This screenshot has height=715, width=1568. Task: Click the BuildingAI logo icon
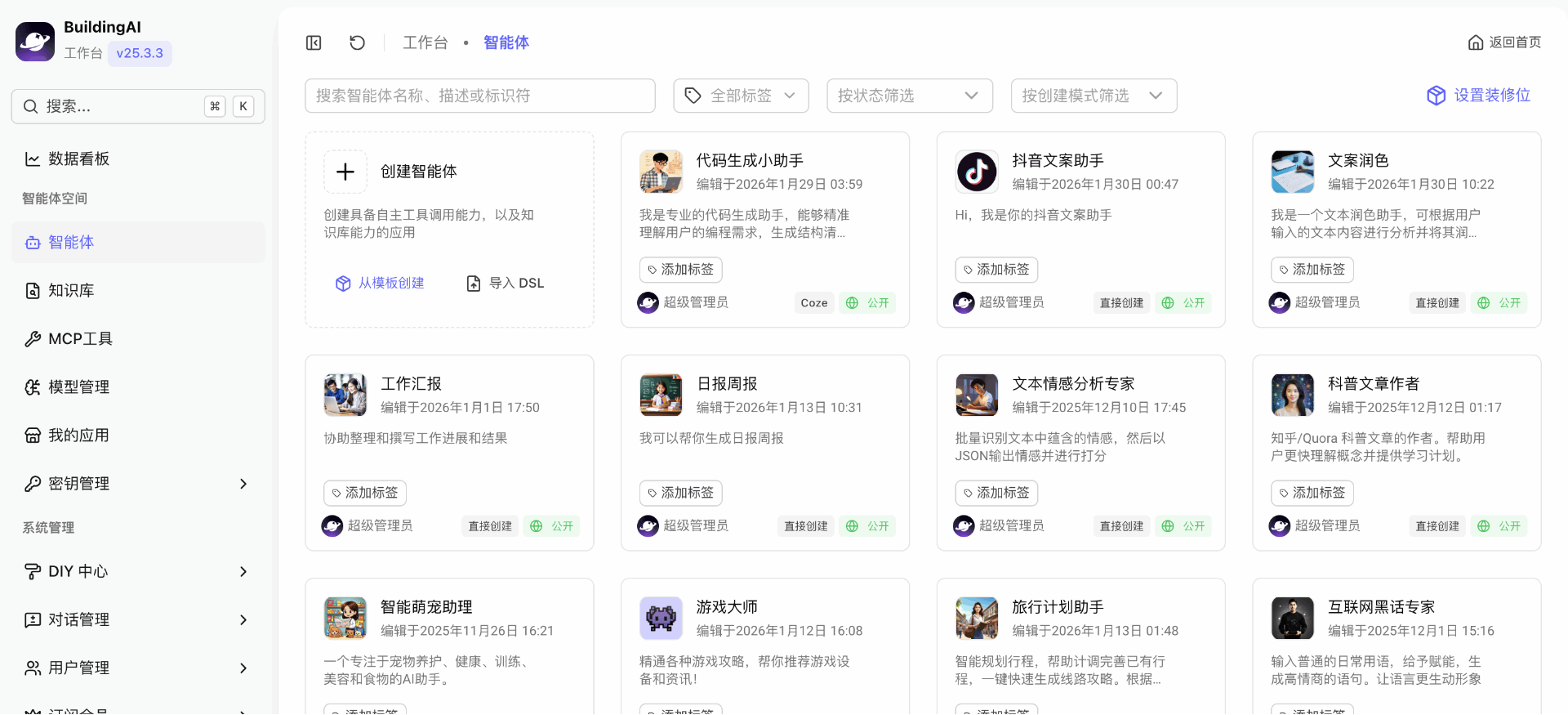(x=35, y=42)
